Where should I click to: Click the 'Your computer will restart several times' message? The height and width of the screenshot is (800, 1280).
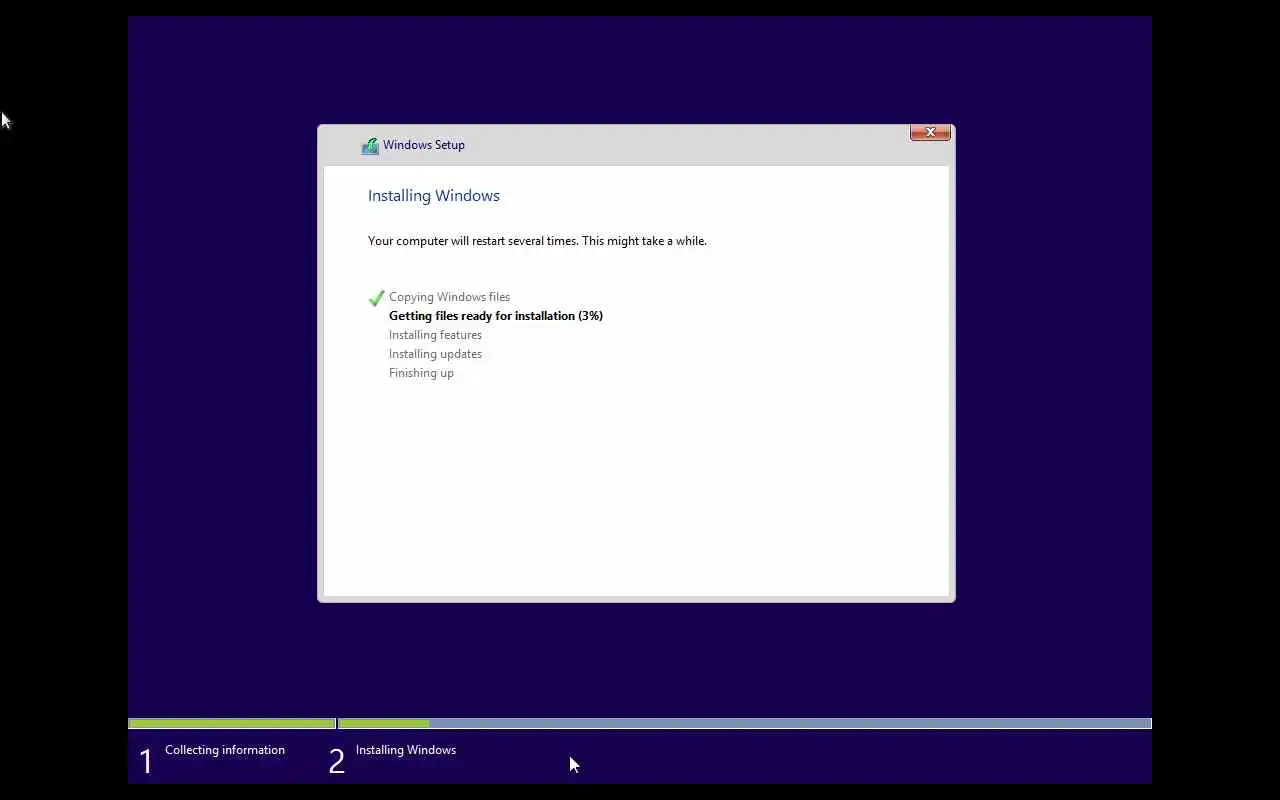pos(537,241)
